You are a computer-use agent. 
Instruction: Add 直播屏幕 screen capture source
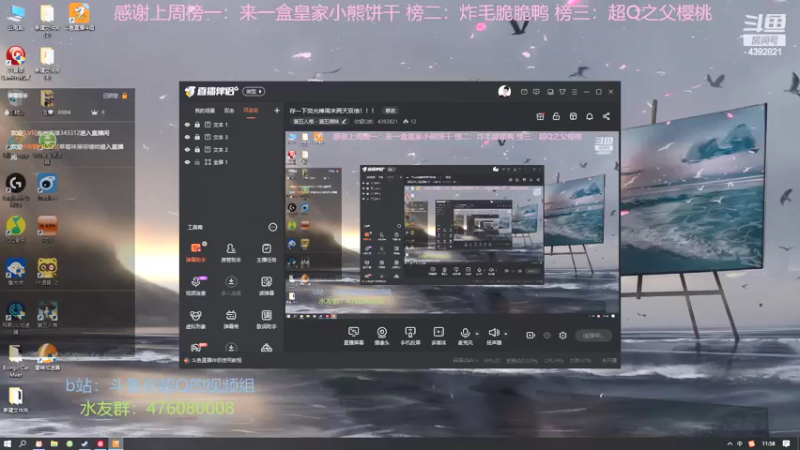(x=354, y=336)
